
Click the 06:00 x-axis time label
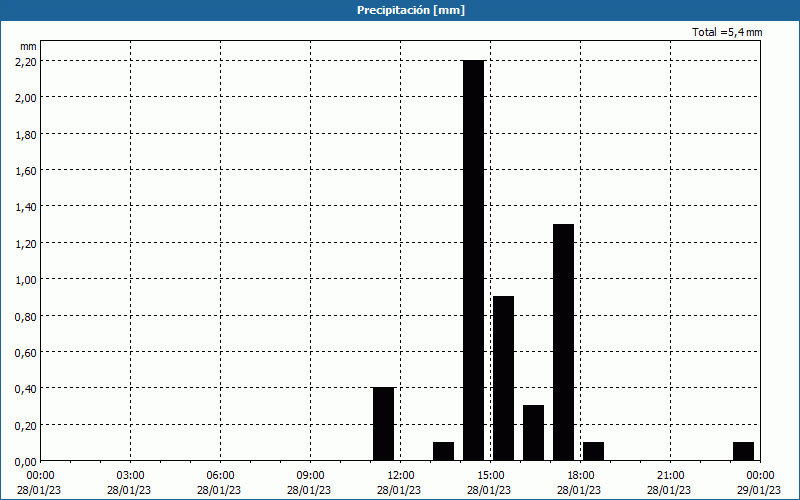coord(220,476)
